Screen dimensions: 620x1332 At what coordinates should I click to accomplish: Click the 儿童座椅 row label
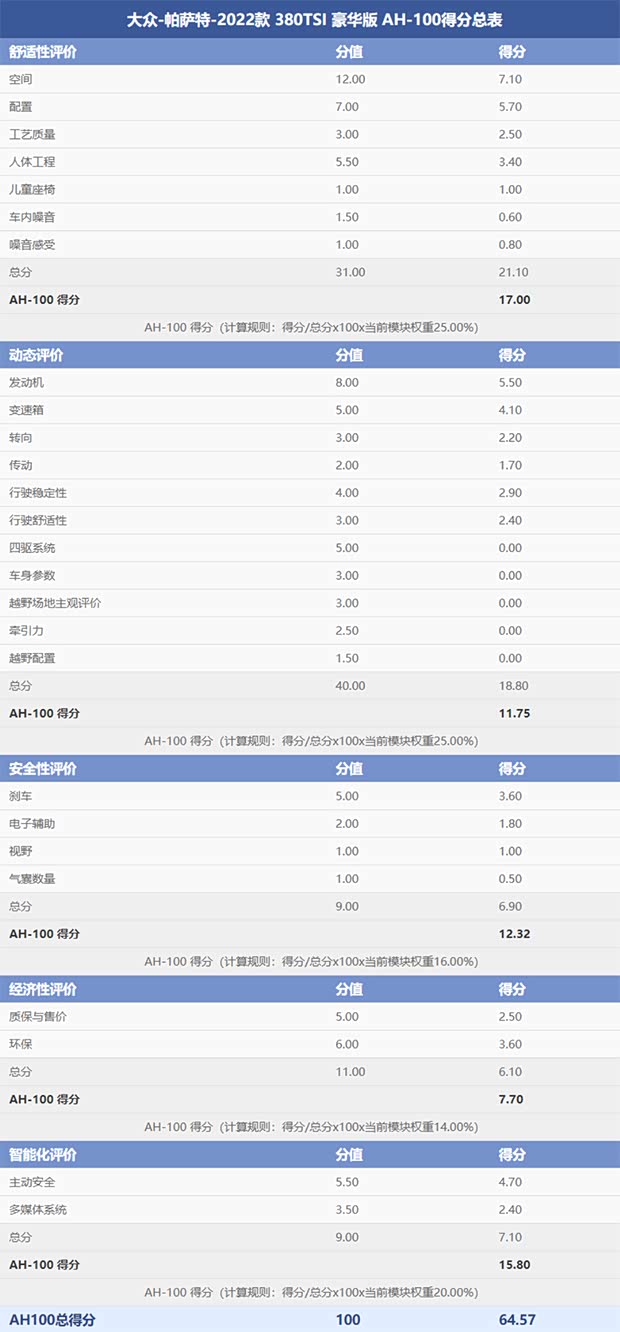click(32, 189)
